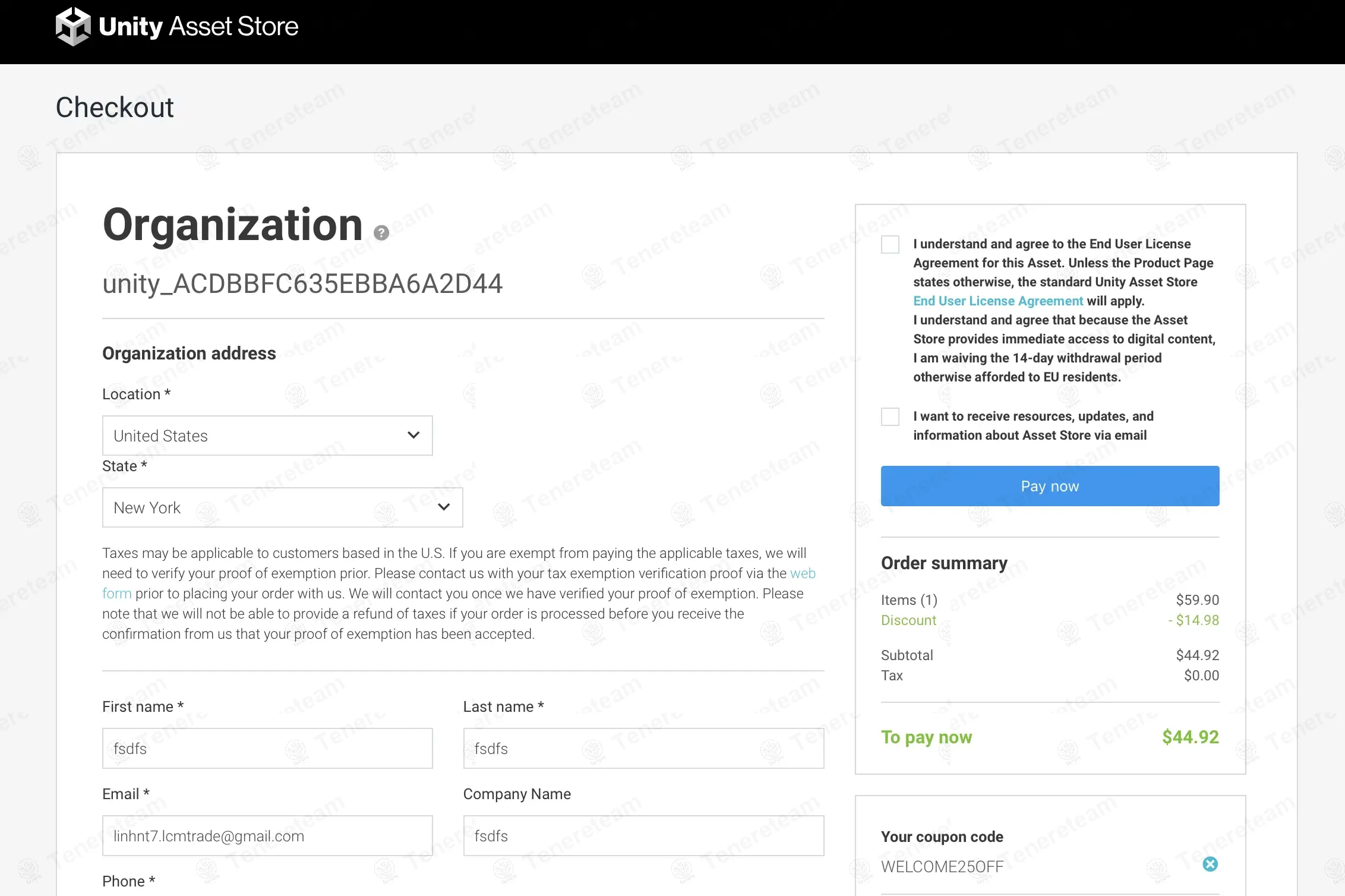Click the Discount line in order summary
Screen dimensions: 1345x896
(x=908, y=620)
